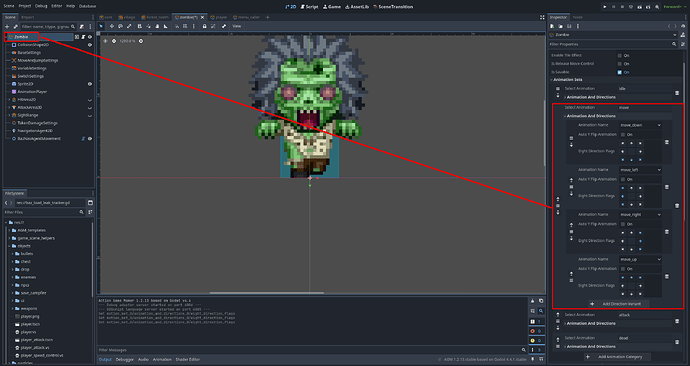Delete the move_down direction variant

667,142
